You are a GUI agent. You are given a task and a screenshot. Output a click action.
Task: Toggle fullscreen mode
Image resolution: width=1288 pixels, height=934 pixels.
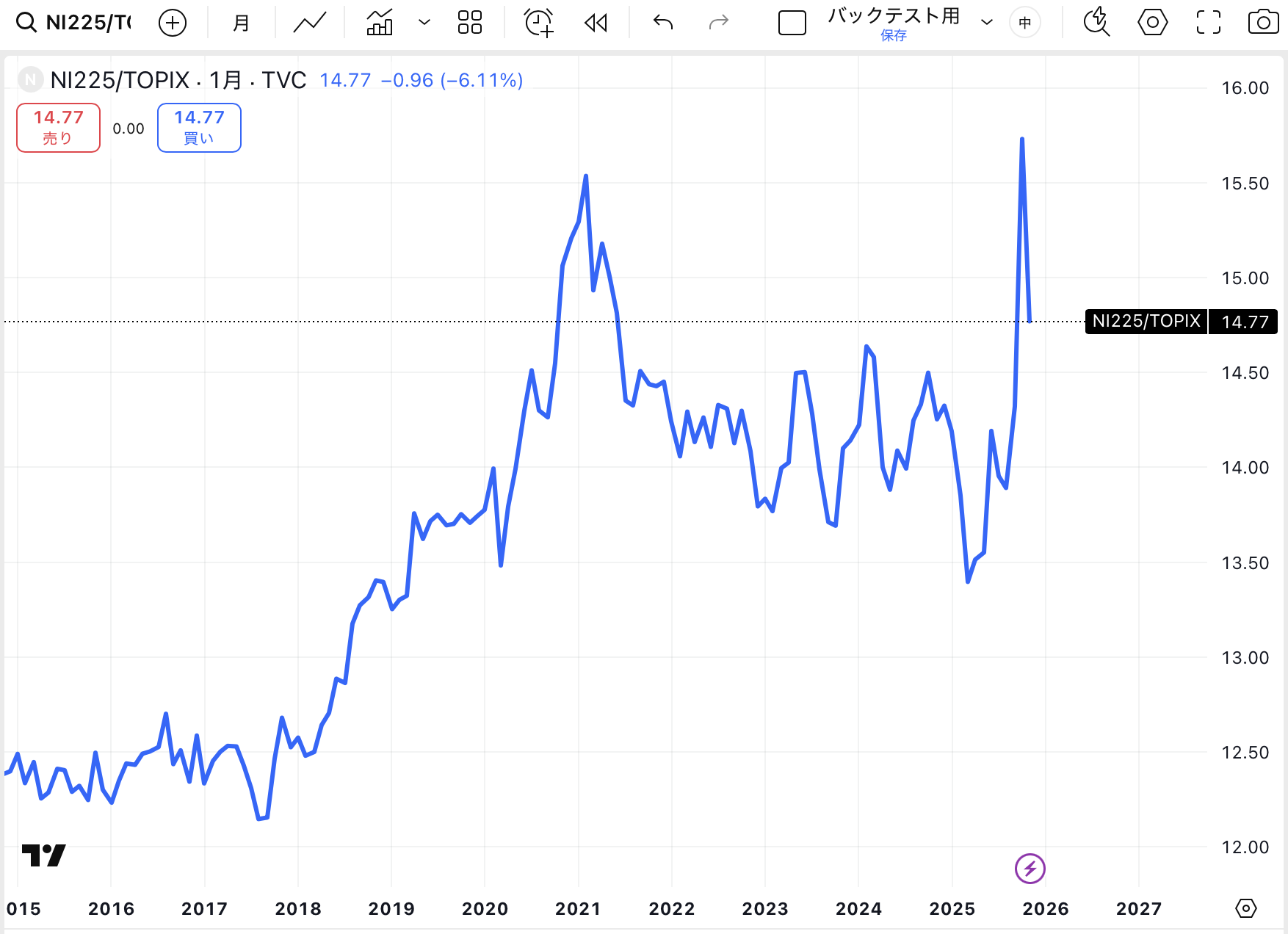[1208, 23]
